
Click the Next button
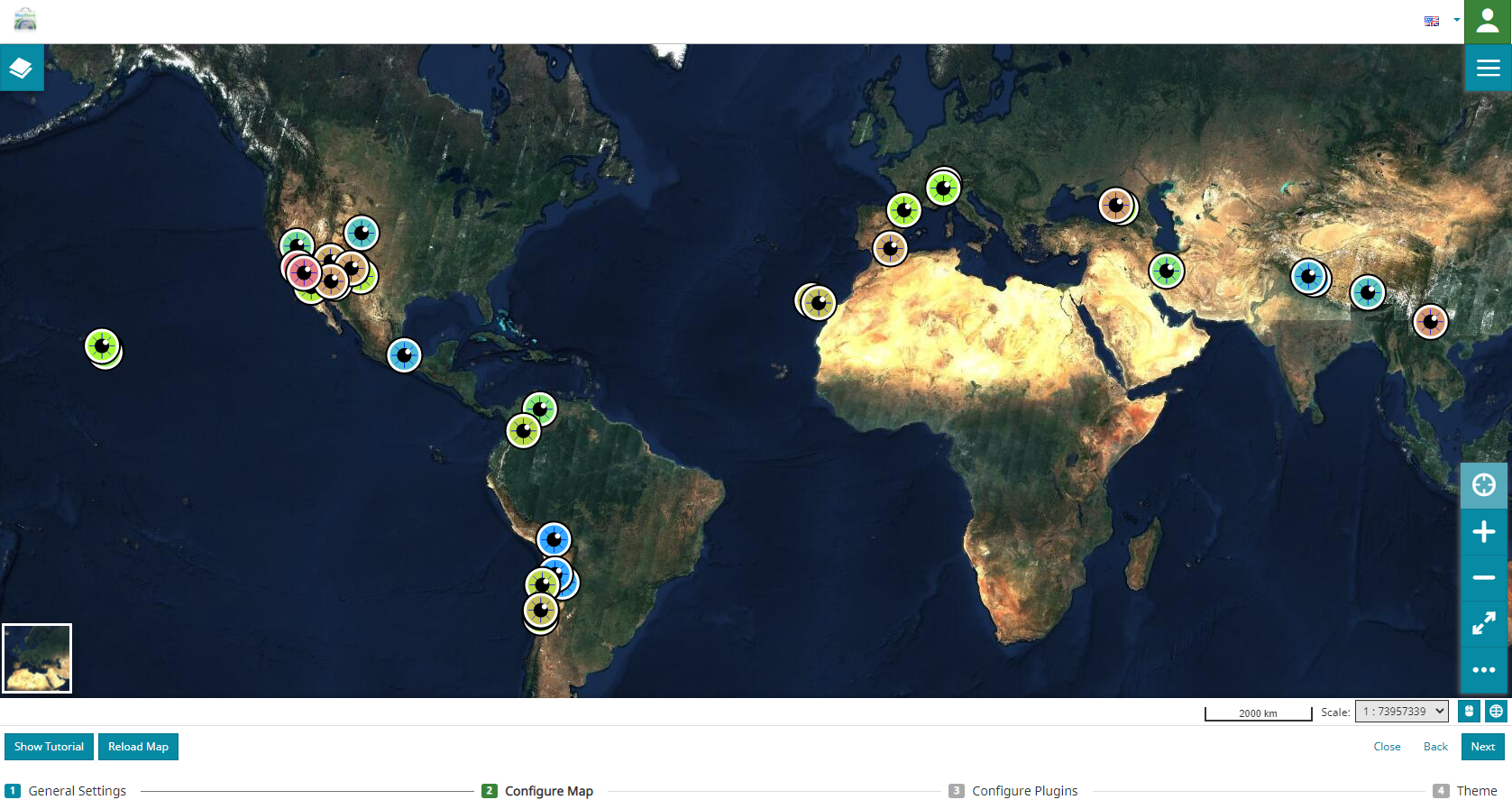(1482, 747)
